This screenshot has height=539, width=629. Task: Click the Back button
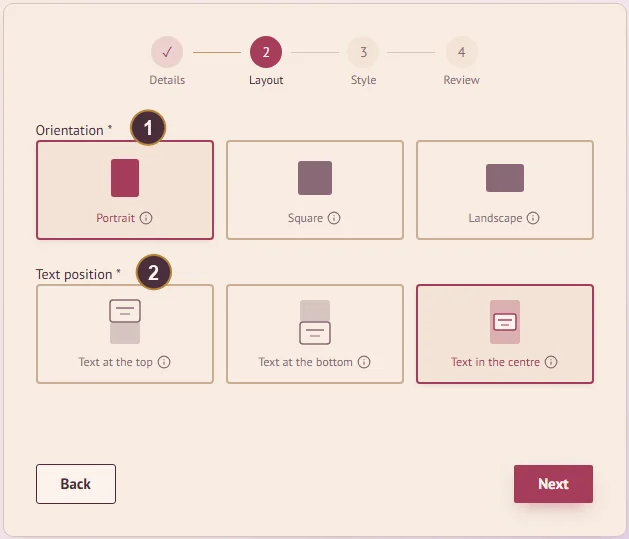tap(76, 484)
